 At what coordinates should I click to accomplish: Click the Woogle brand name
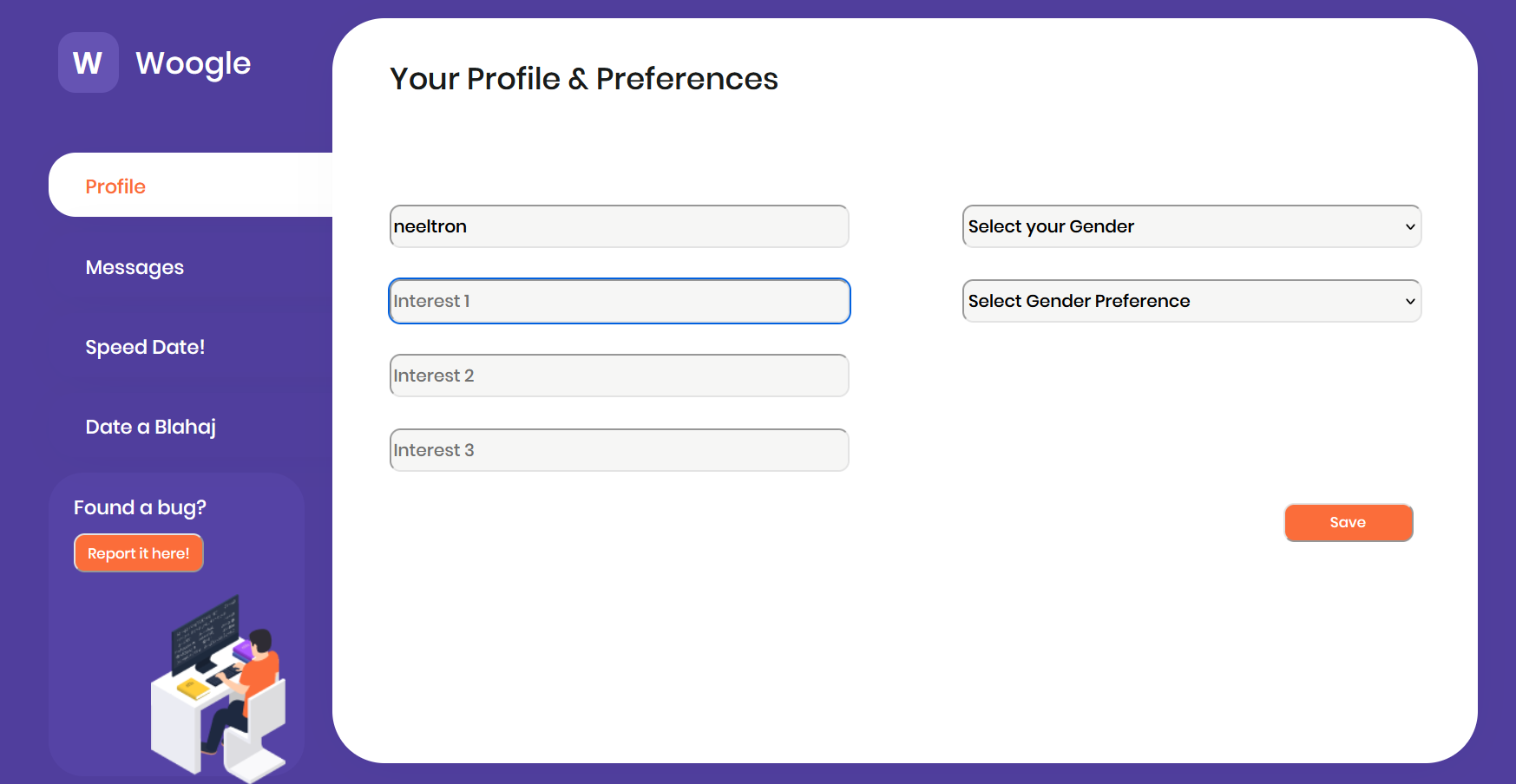point(193,63)
